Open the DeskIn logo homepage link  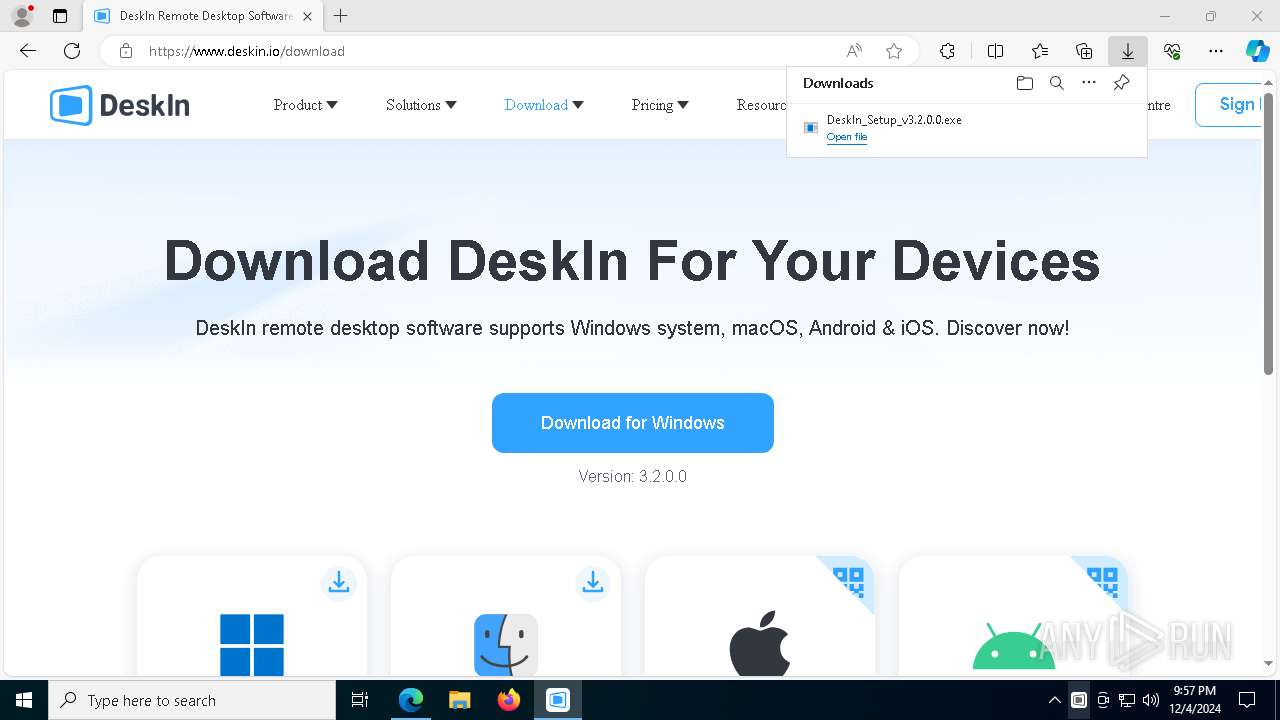coord(120,105)
